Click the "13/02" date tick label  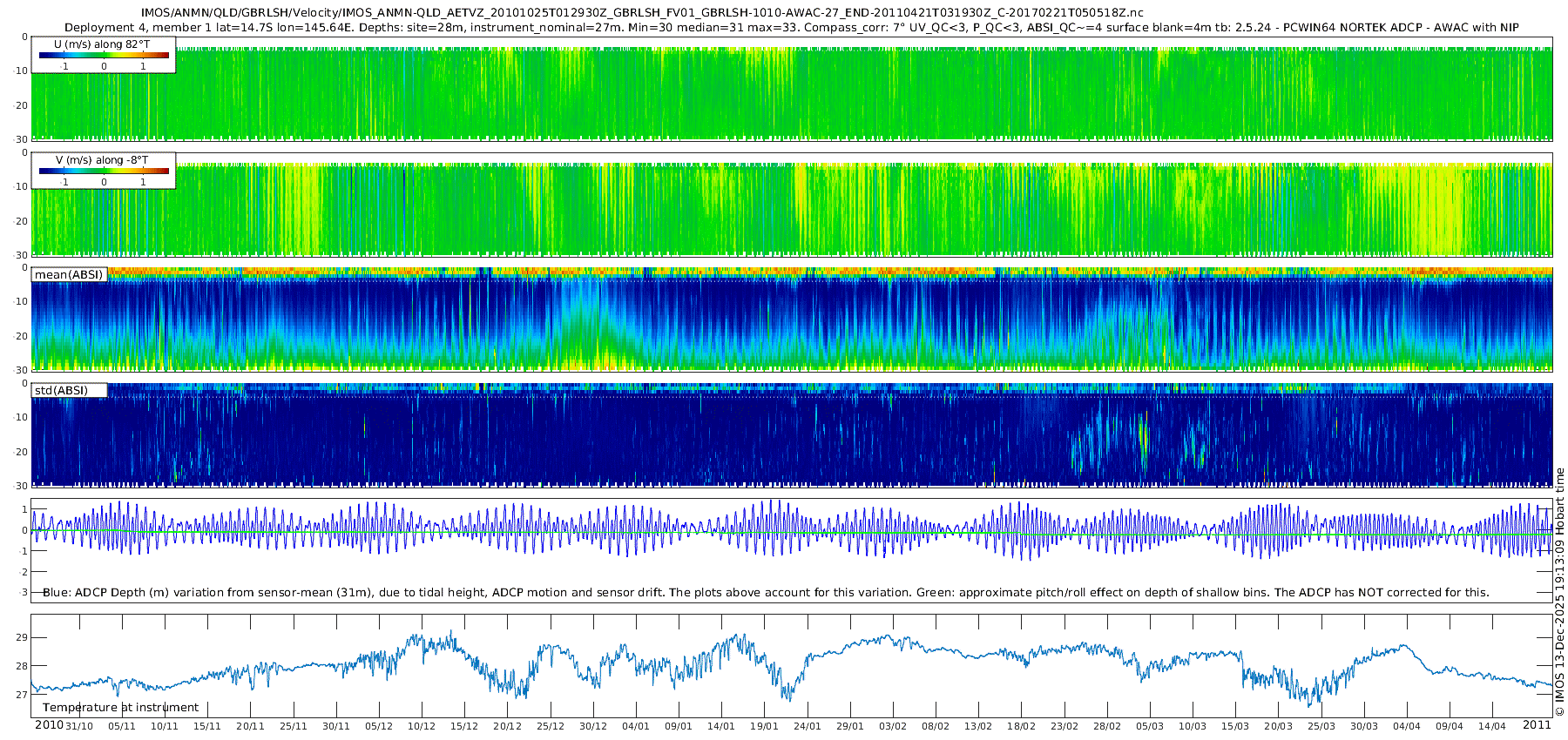pos(978,726)
